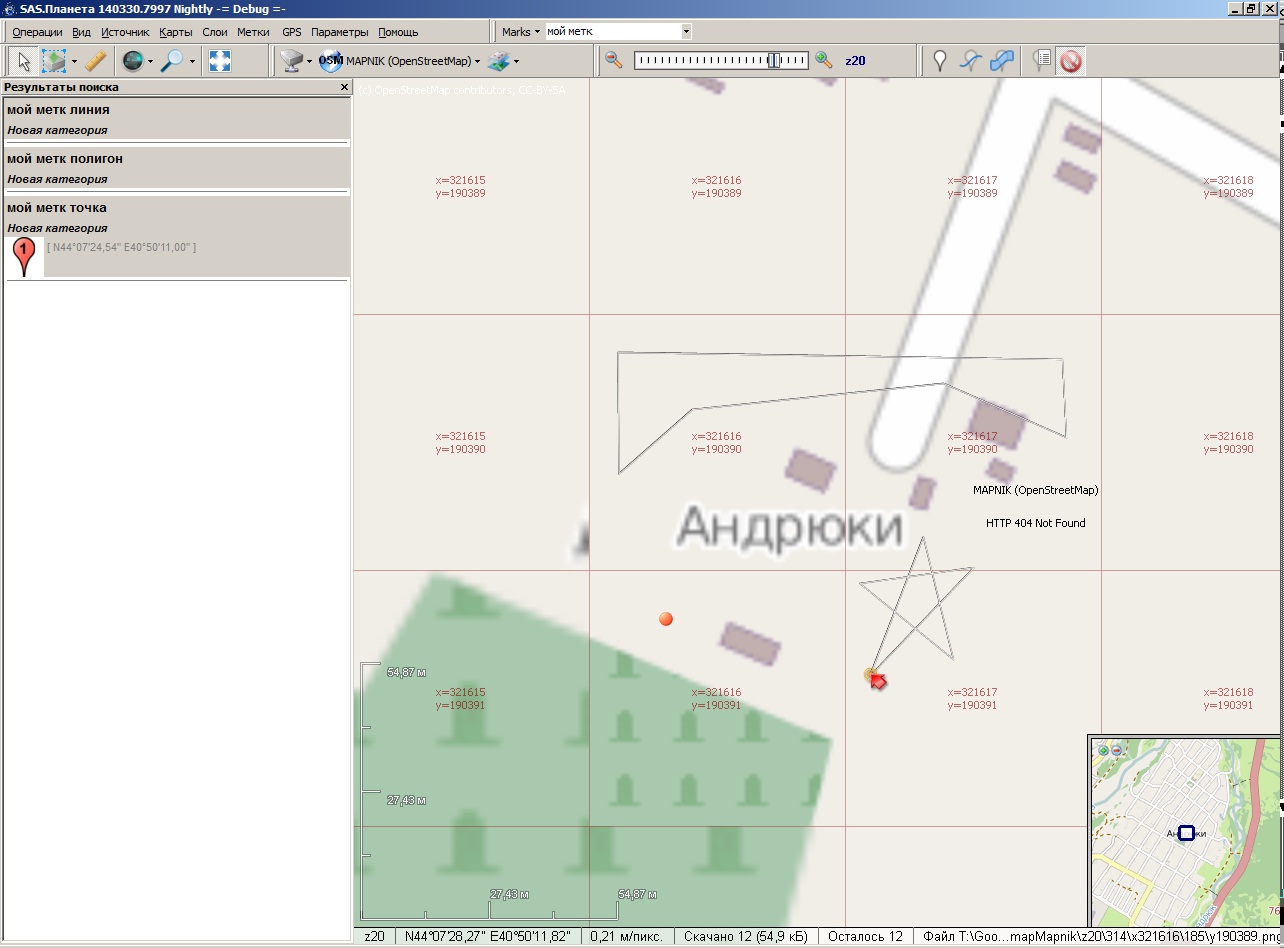
Task: Zoom in the minimap with plus button
Action: tap(1103, 749)
